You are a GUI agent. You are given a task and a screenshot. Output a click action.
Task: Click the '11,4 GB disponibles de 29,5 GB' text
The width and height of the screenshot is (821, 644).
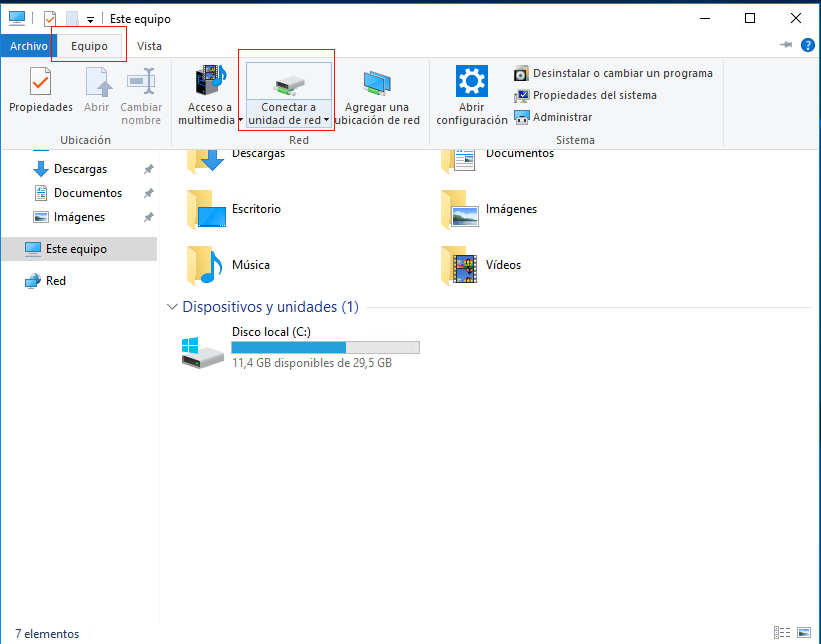coord(312,363)
